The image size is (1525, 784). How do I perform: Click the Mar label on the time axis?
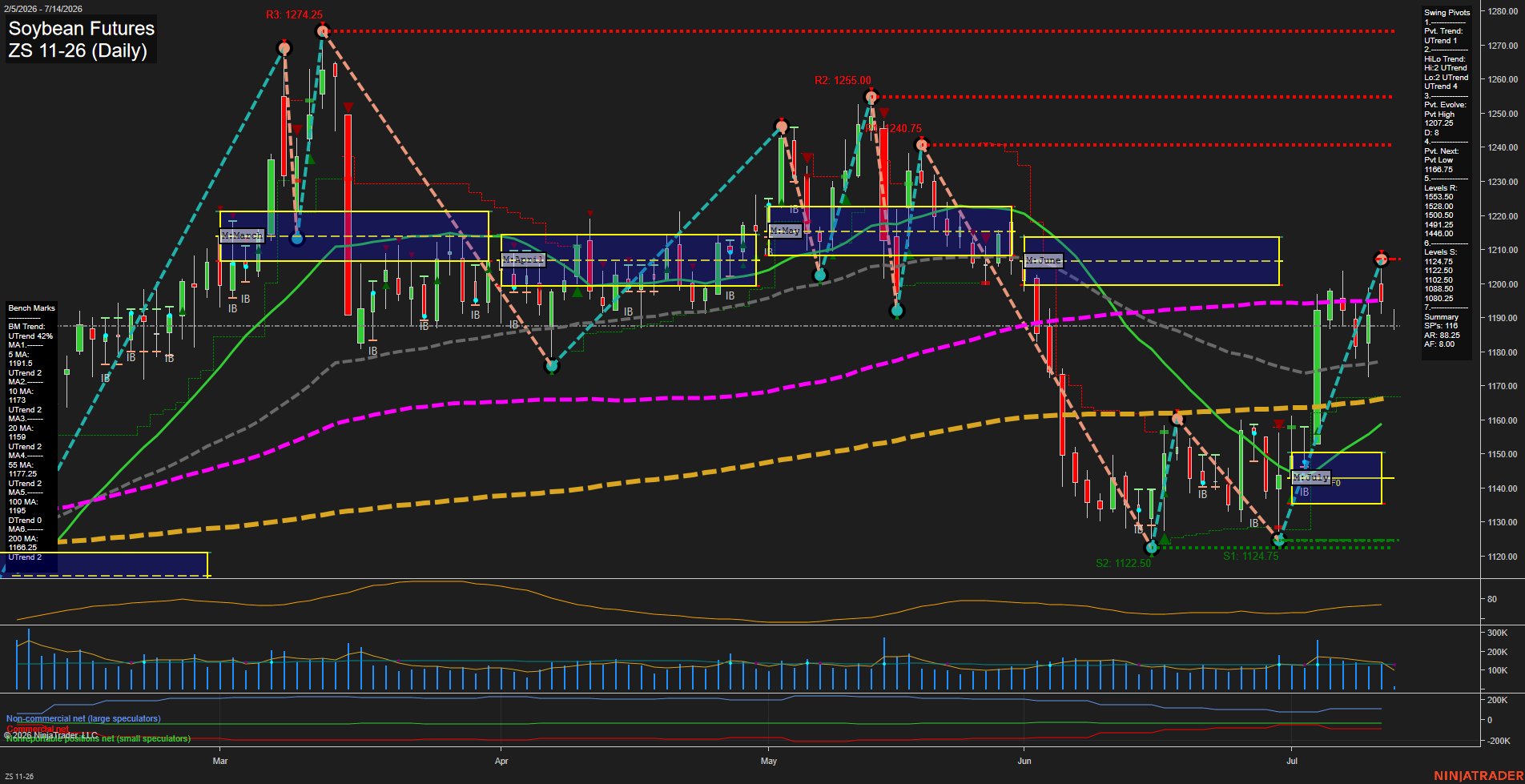[x=220, y=761]
